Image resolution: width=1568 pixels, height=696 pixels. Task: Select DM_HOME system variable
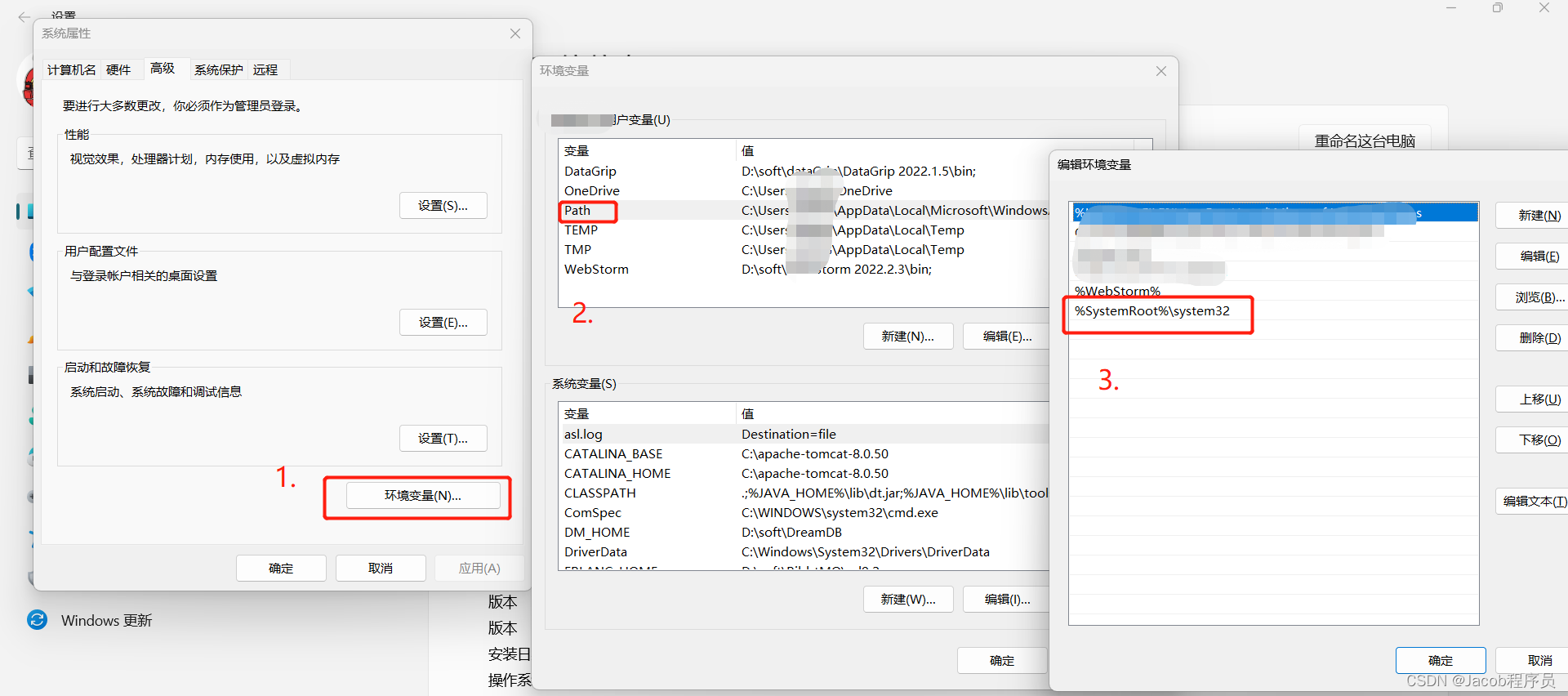point(804,533)
